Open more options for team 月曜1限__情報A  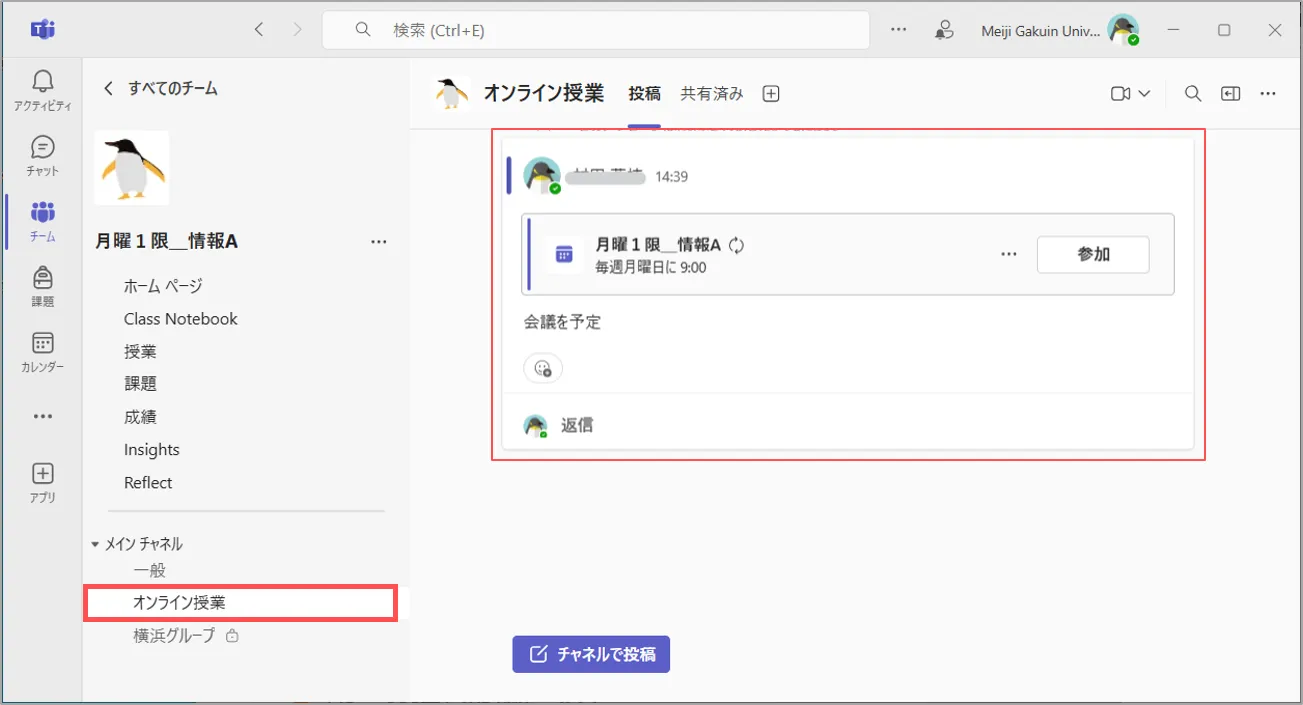(x=378, y=241)
